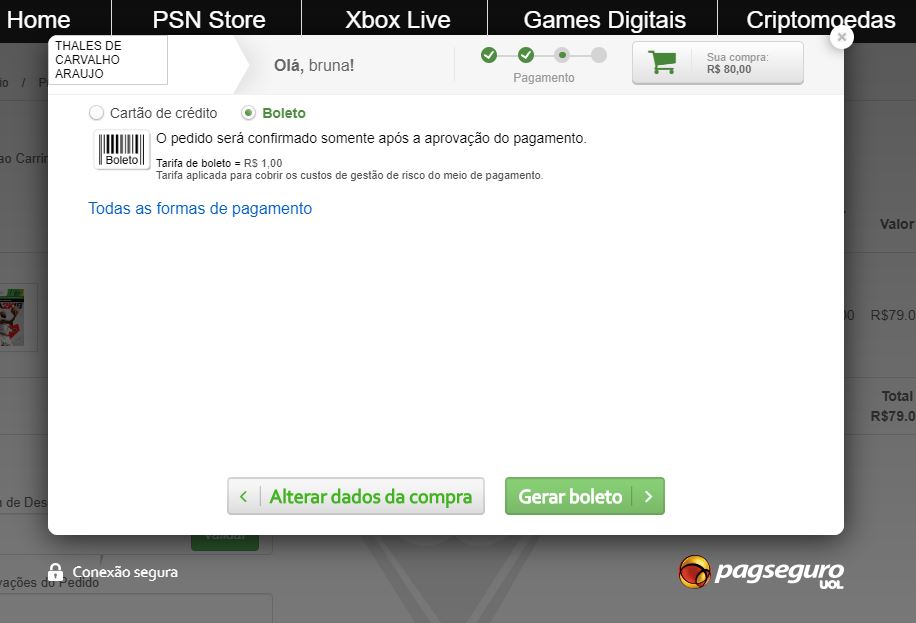Click the Boleto barcode icon
The image size is (916, 623).
click(122, 150)
